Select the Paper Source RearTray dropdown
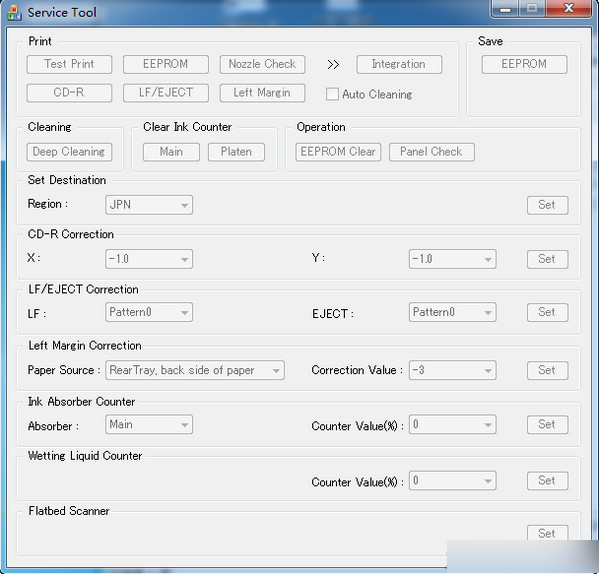The width and height of the screenshot is (599, 574). (x=195, y=370)
